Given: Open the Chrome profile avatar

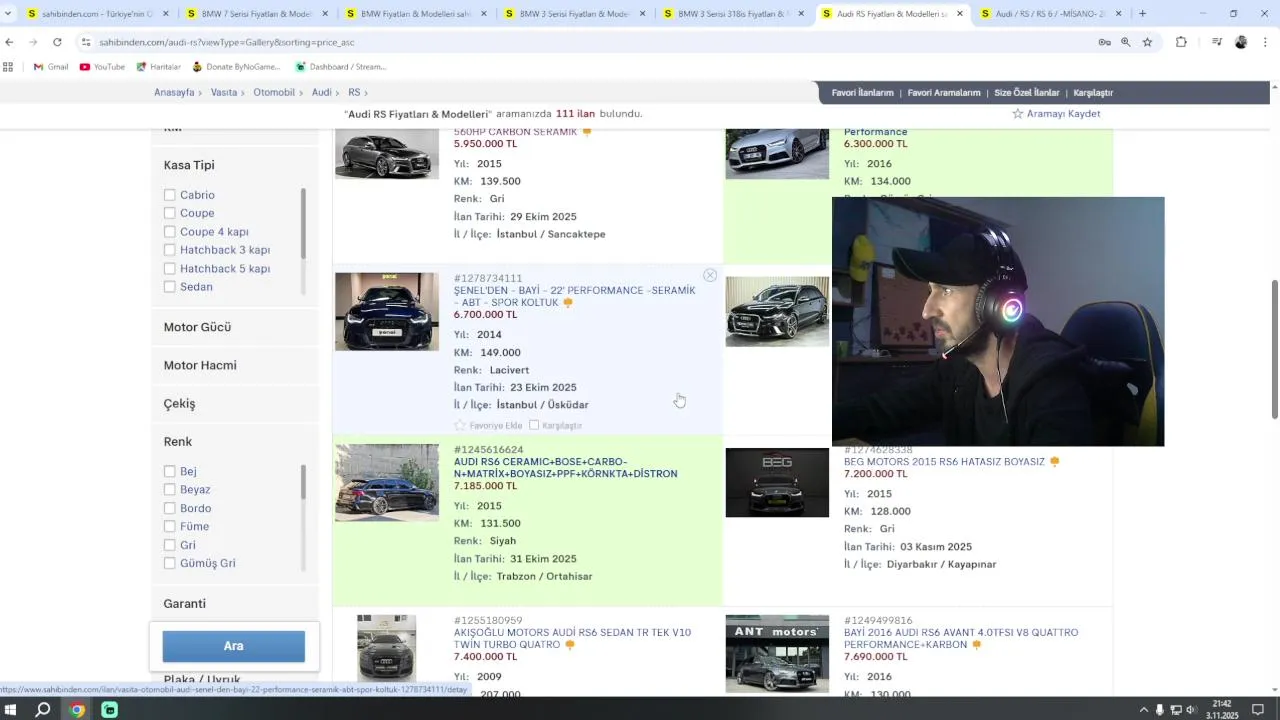Looking at the screenshot, I should click(1241, 42).
